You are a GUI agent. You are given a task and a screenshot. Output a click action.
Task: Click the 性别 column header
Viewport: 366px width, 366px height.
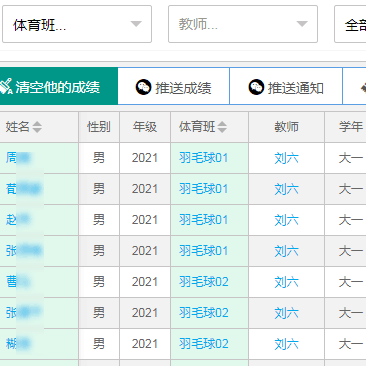pos(99,127)
